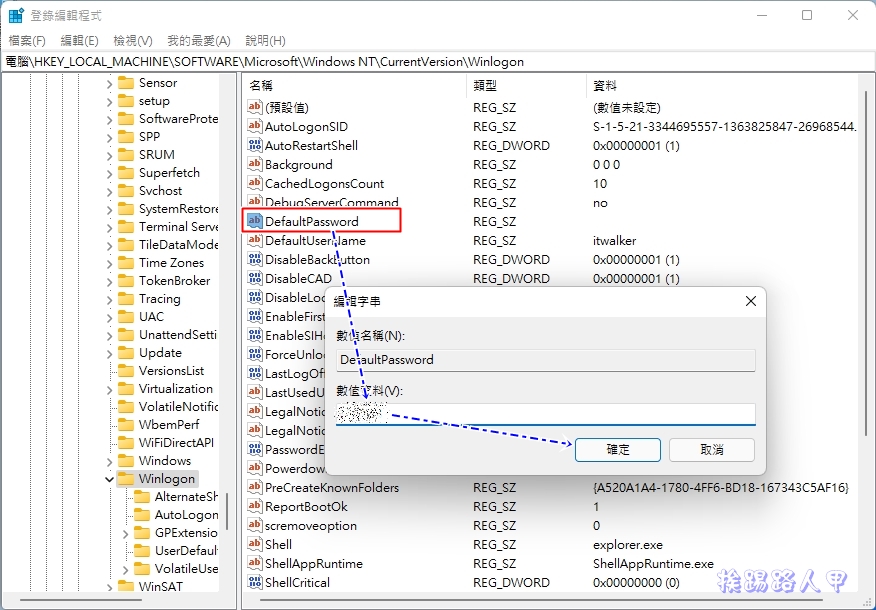Click the DisableCAD DWORD icon

[x=255, y=278]
